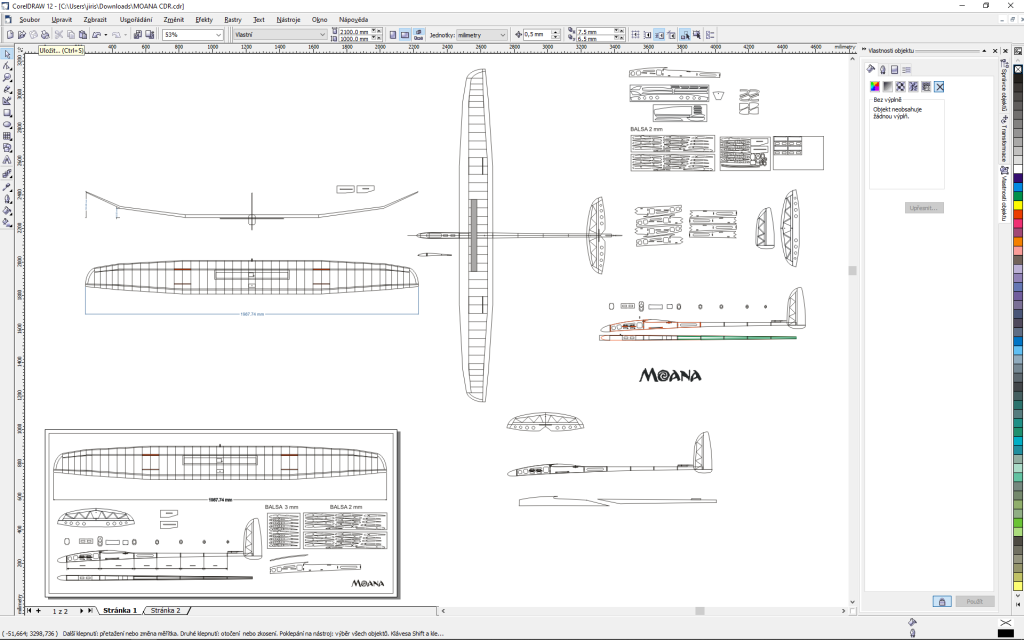
Task: Pick the red swatch in color palette
Action: [1017, 213]
